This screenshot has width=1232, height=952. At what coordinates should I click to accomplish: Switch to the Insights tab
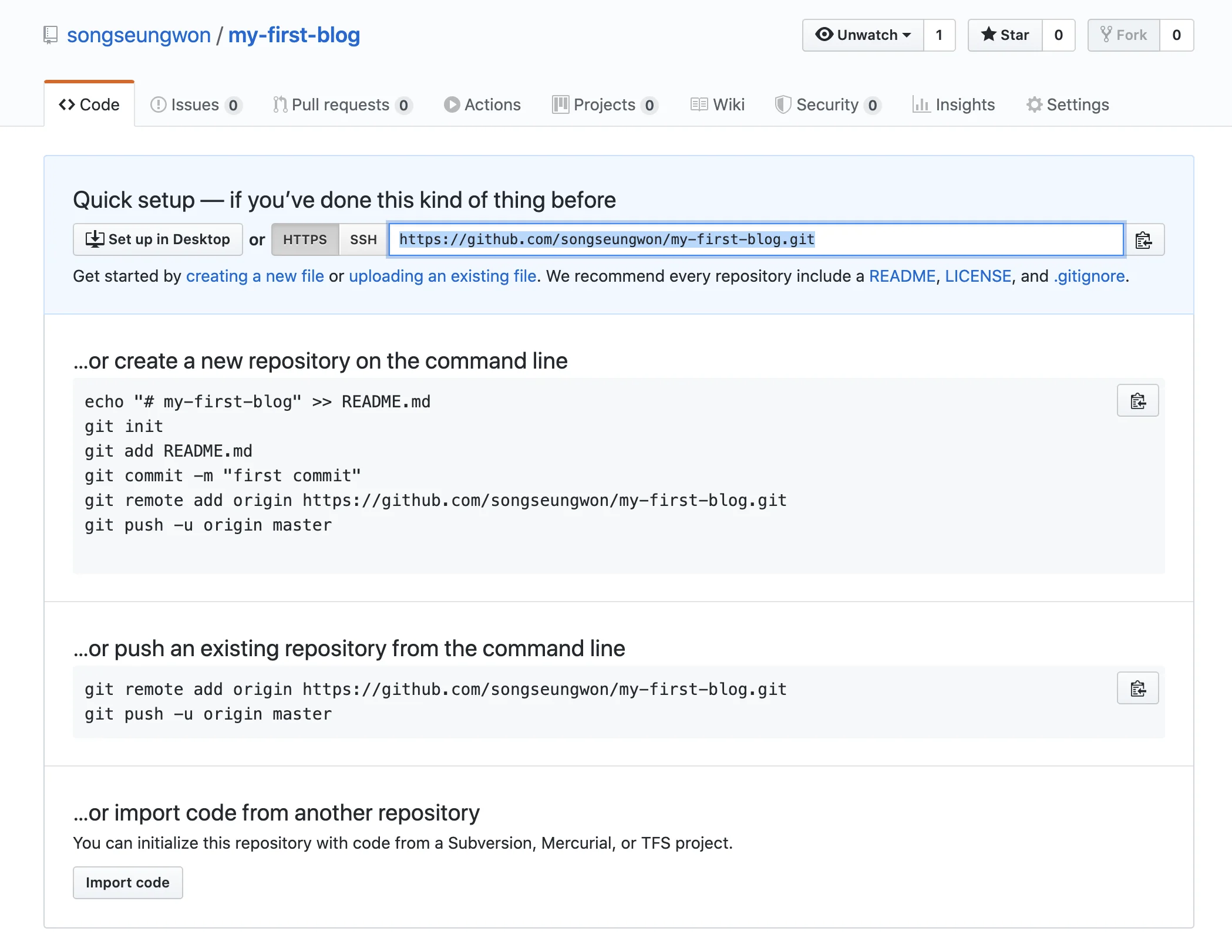[954, 104]
